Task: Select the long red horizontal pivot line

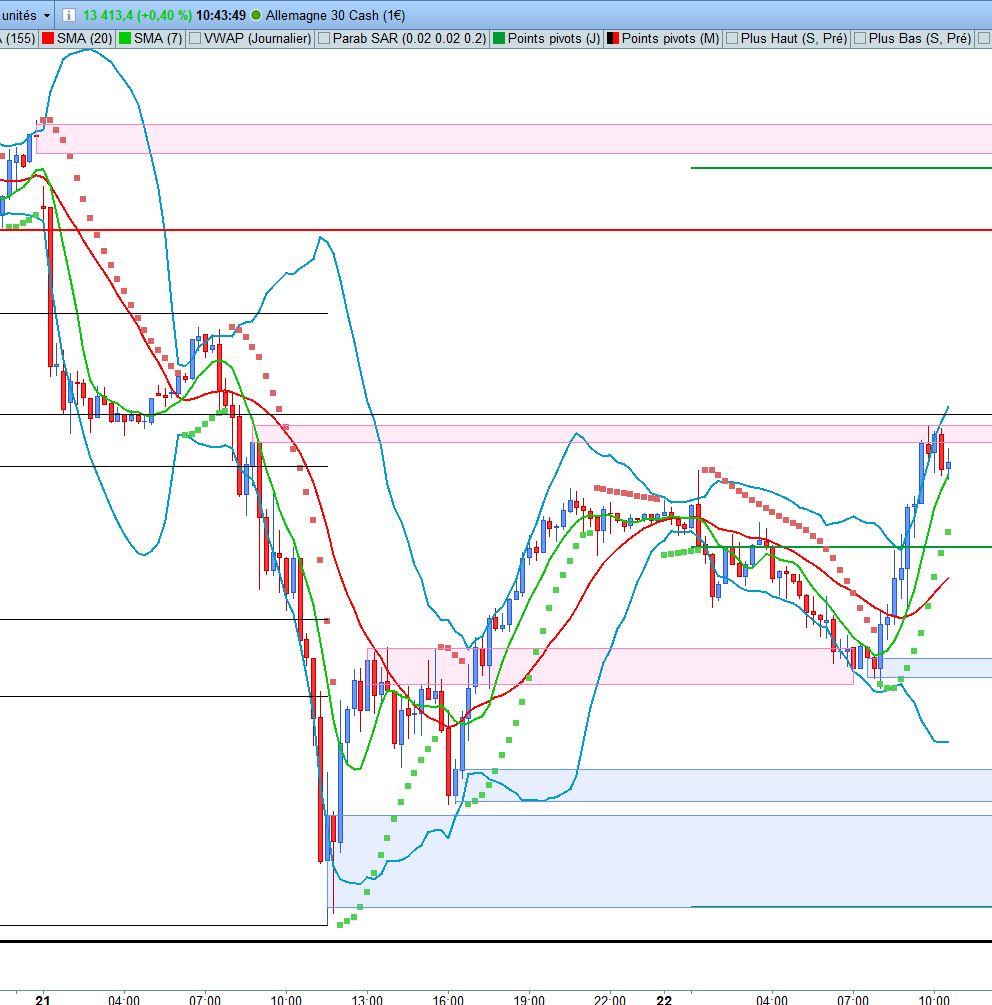Action: coord(496,229)
